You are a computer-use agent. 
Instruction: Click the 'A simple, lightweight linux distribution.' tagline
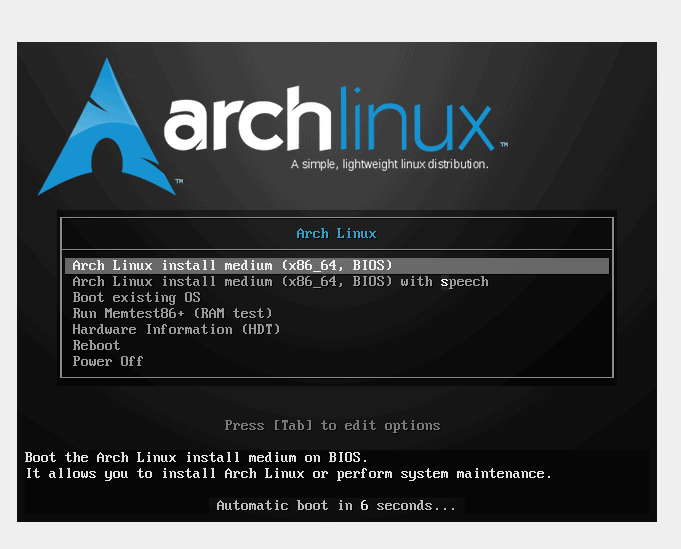coord(390,165)
